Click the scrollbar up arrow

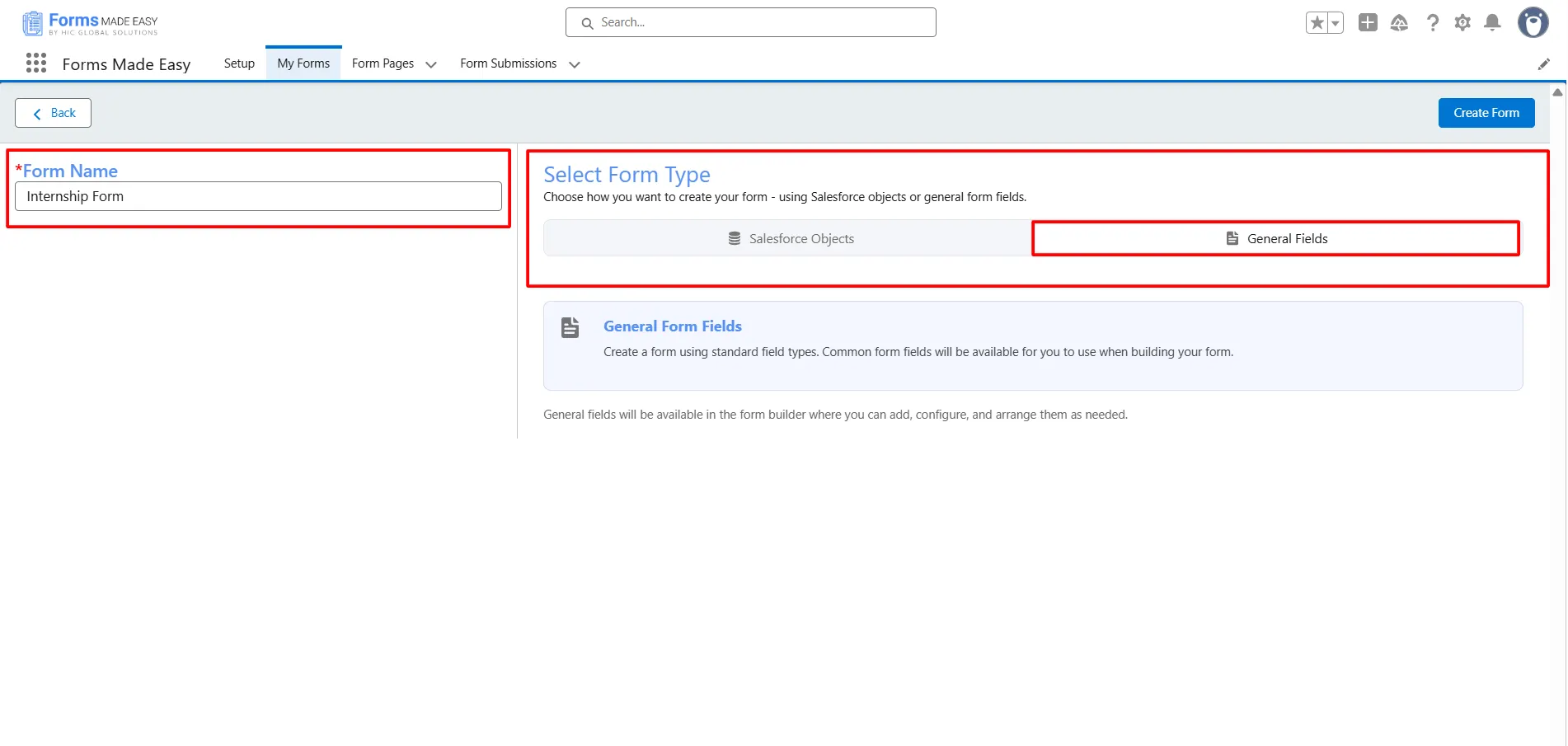1557,92
